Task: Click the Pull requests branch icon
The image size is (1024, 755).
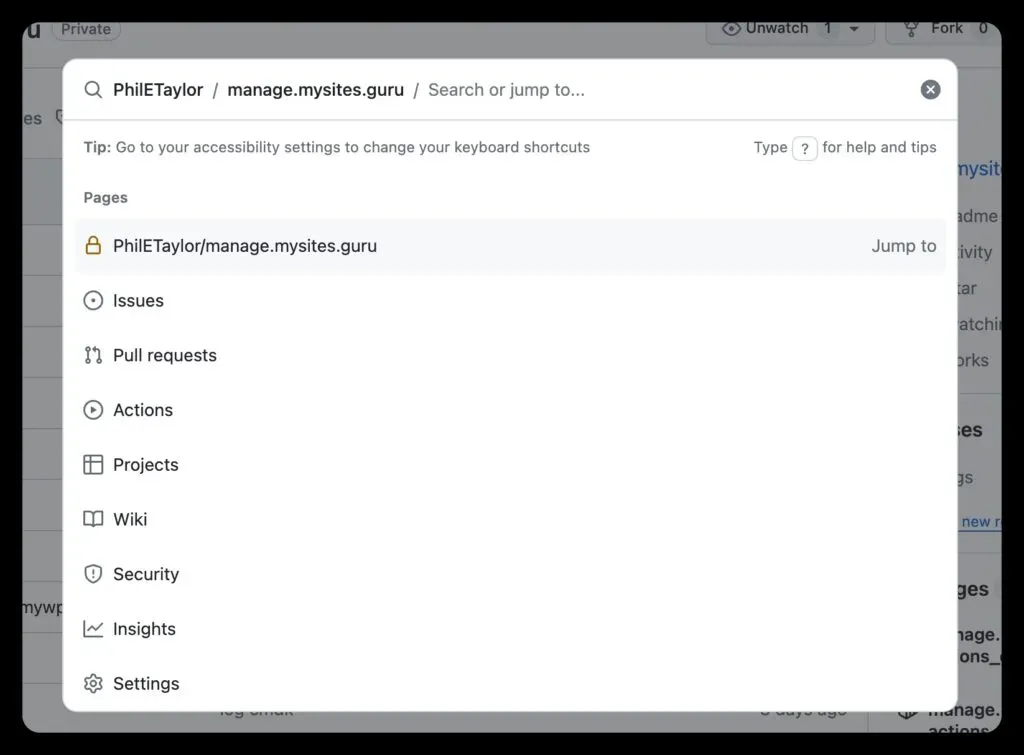Action: tap(93, 355)
